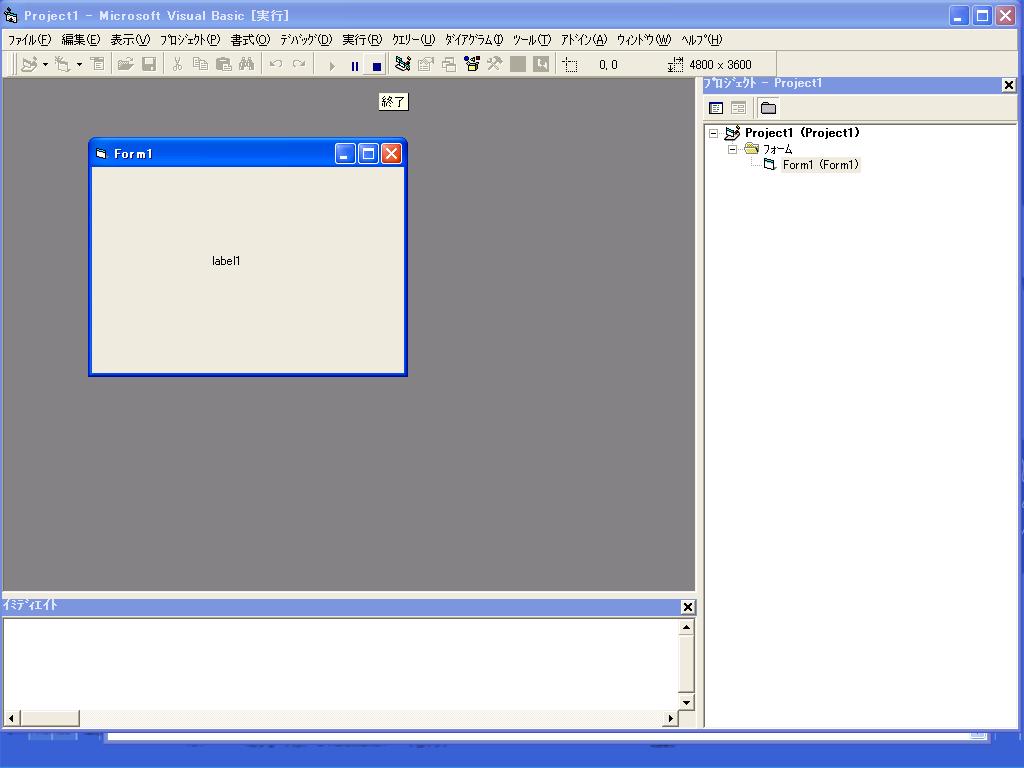Close the running Form1 window
Viewport: 1024px width, 768px height.
[x=391, y=153]
